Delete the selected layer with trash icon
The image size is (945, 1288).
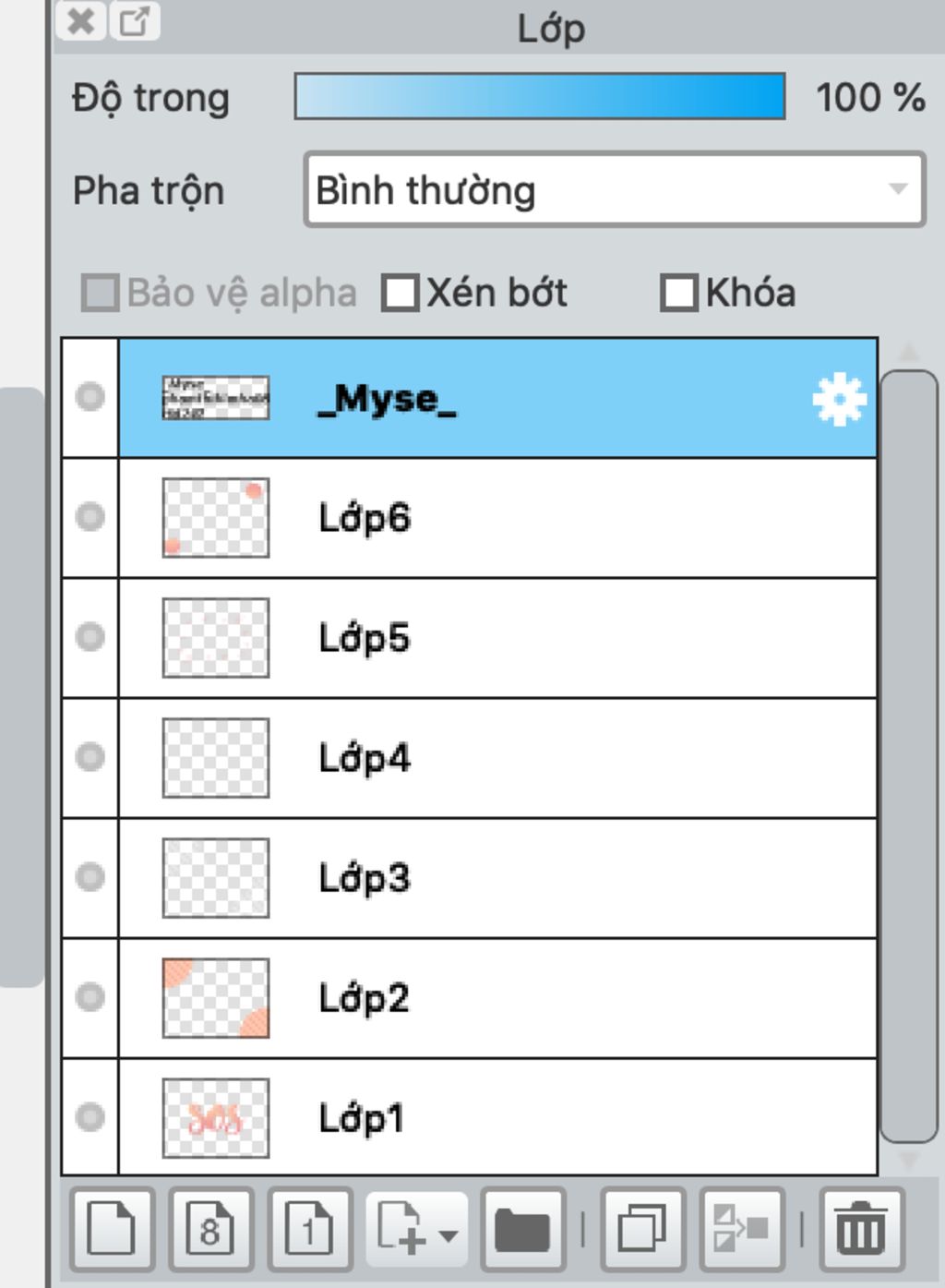(x=862, y=1229)
